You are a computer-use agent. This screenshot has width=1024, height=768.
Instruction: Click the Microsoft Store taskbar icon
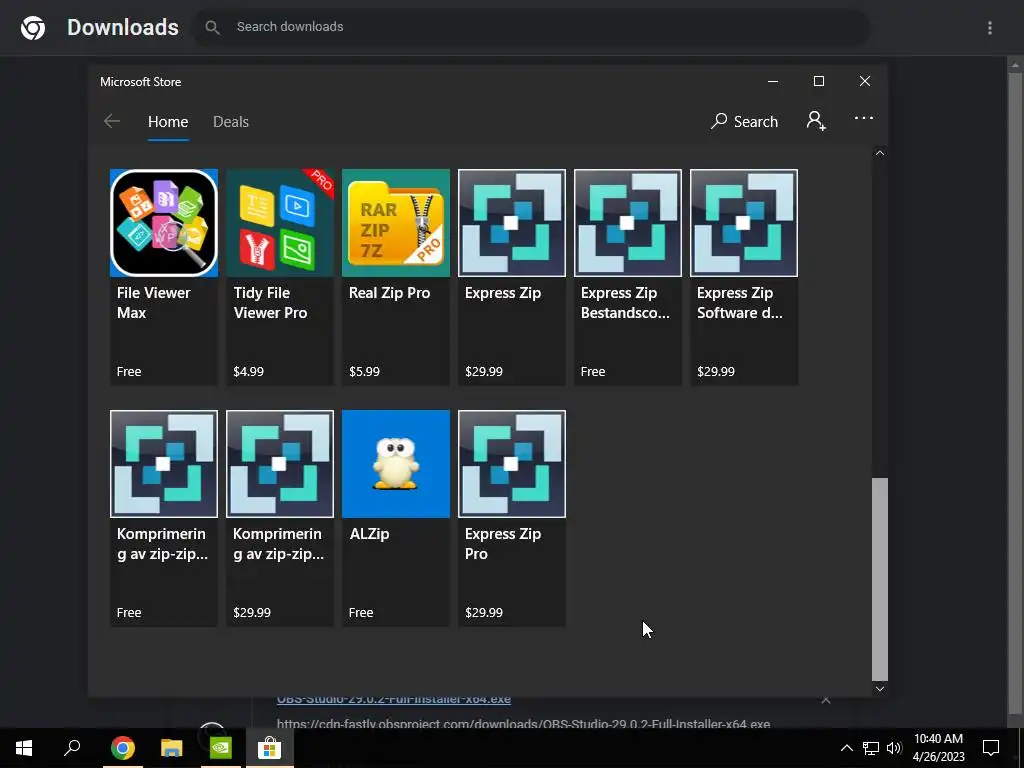(269, 748)
